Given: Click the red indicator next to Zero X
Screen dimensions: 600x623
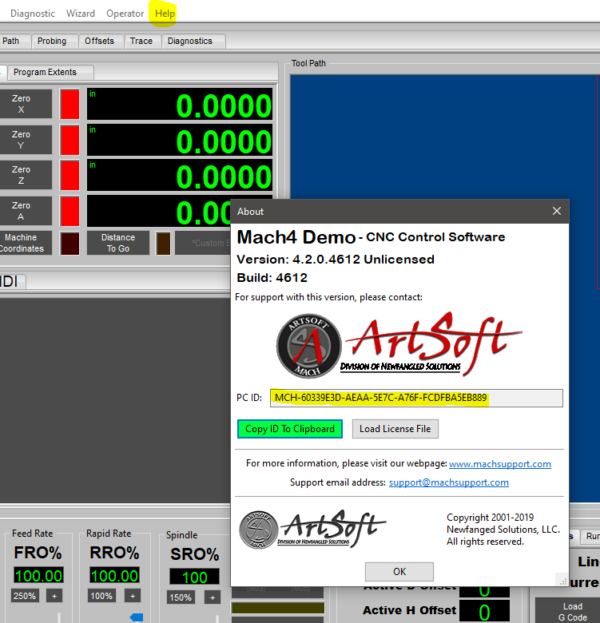Looking at the screenshot, I should click(x=70, y=104).
